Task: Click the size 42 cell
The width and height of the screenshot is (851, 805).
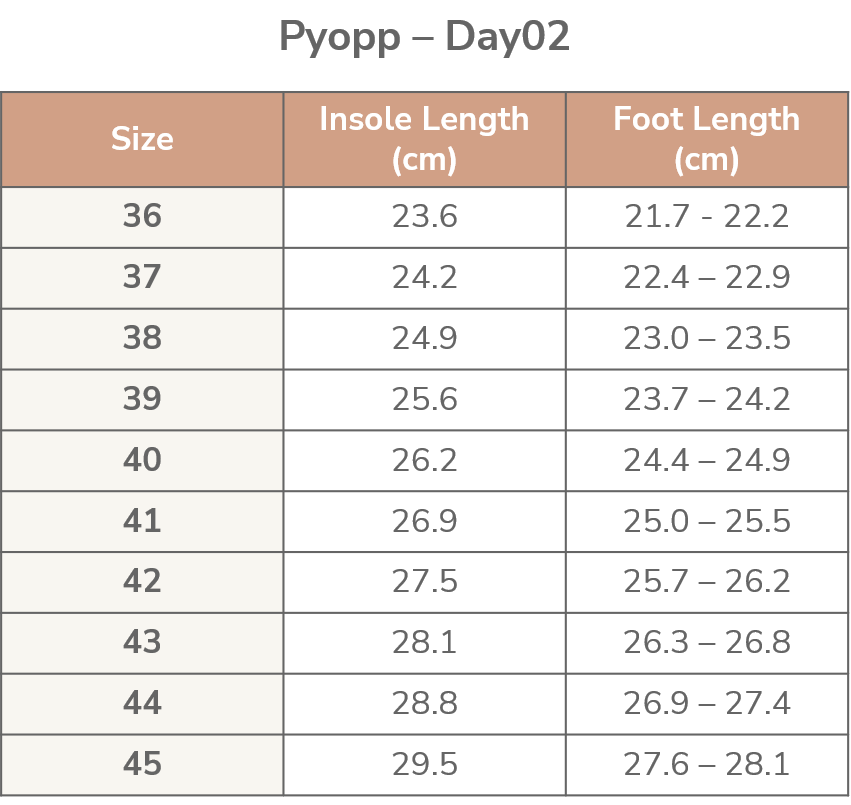Action: point(142,582)
